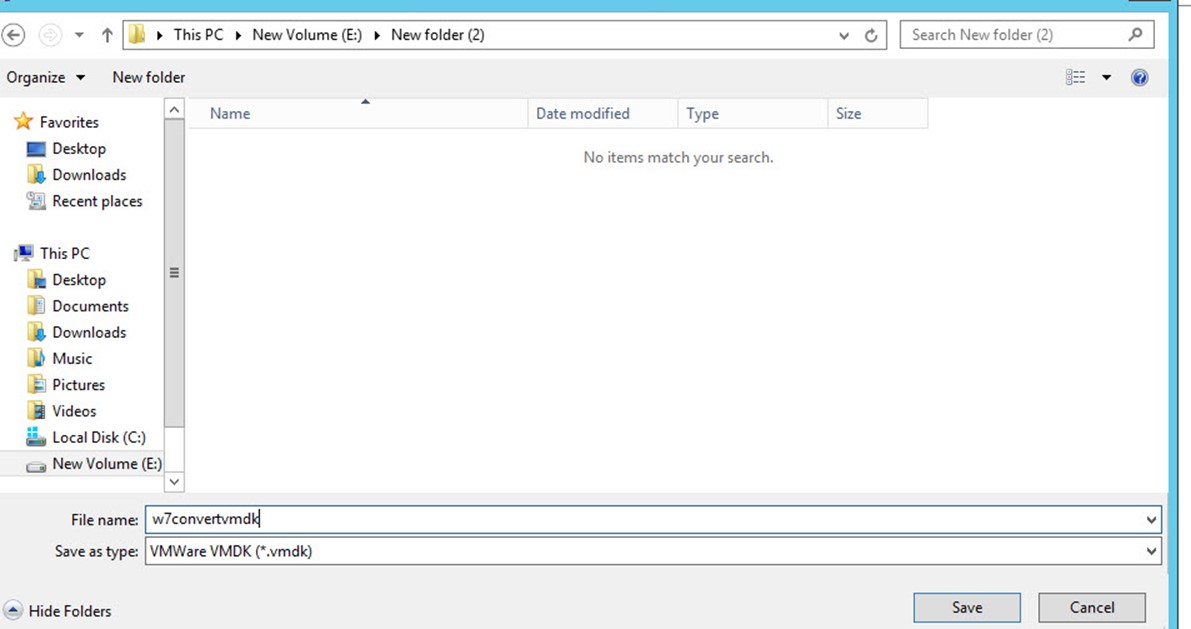Click the navigation pane scroll down arrow
Viewport: 1191px width, 629px height.
(x=174, y=482)
